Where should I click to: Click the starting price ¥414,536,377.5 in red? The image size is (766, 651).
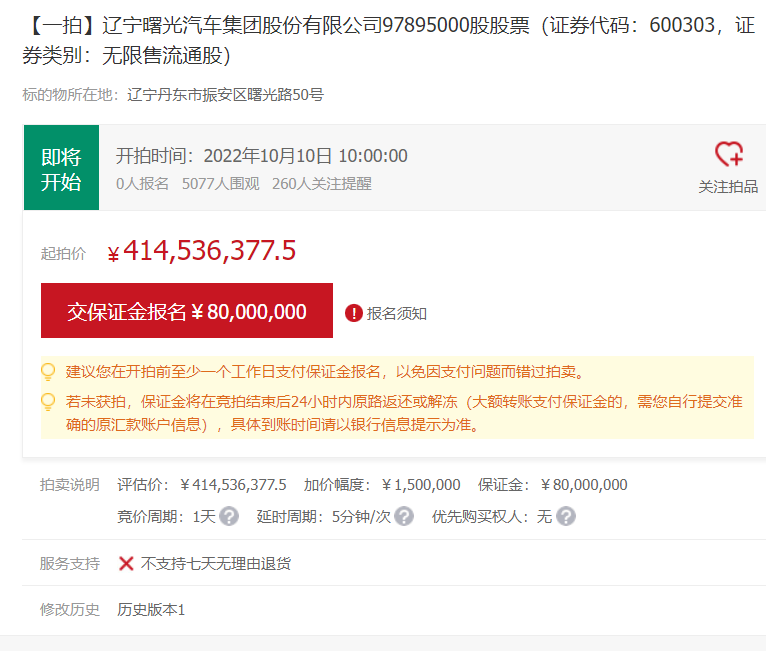[202, 251]
